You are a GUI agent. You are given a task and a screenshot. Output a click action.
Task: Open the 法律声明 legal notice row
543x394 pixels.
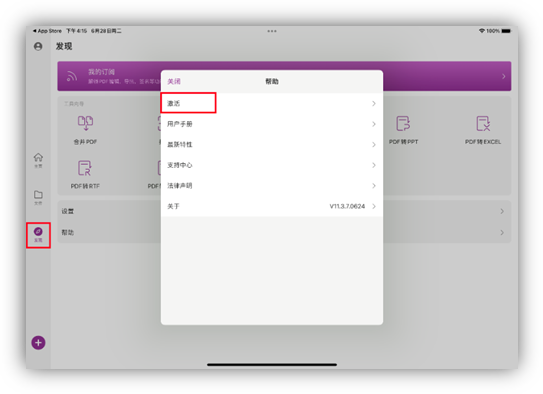coord(272,186)
